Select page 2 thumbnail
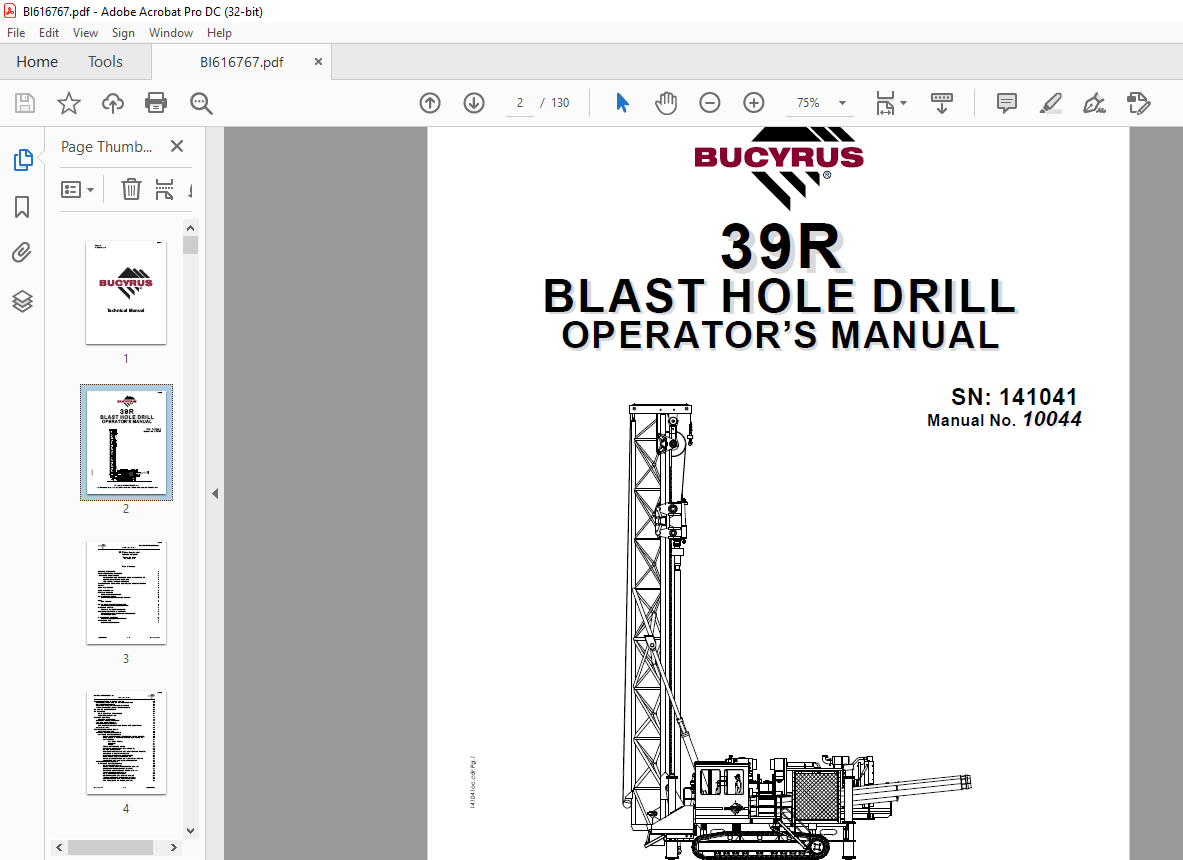Screen dimensions: 1183x860 point(126,442)
